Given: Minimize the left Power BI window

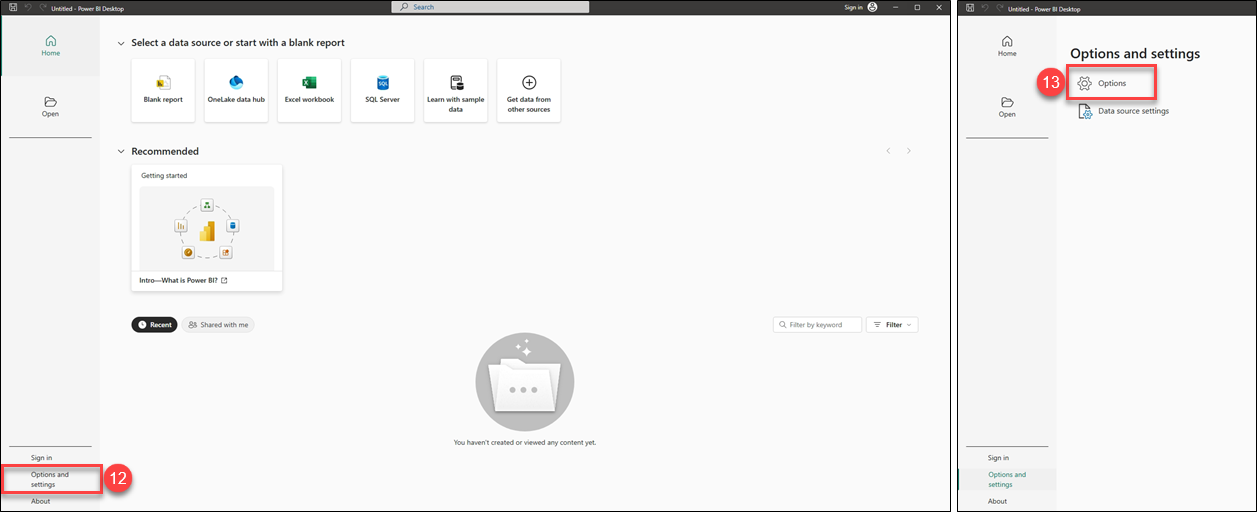Looking at the screenshot, I should click(x=897, y=7).
